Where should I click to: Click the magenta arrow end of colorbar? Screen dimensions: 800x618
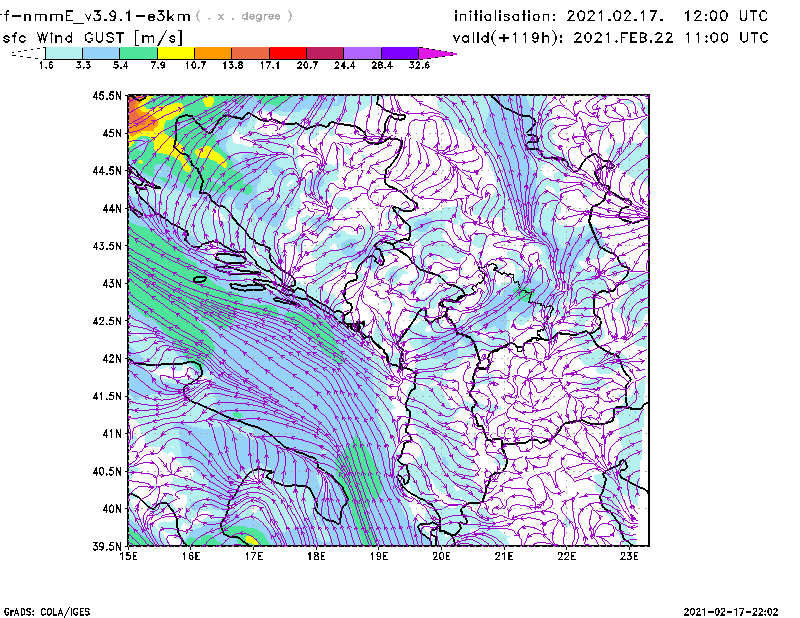tap(437, 53)
